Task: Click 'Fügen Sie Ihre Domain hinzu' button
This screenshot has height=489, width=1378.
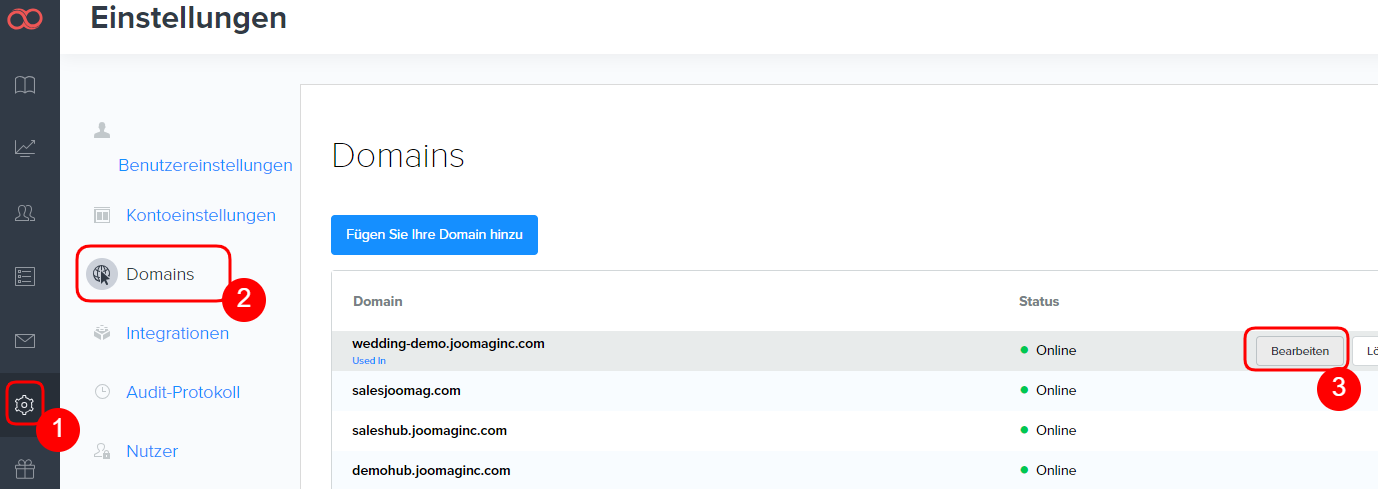Action: pos(434,235)
